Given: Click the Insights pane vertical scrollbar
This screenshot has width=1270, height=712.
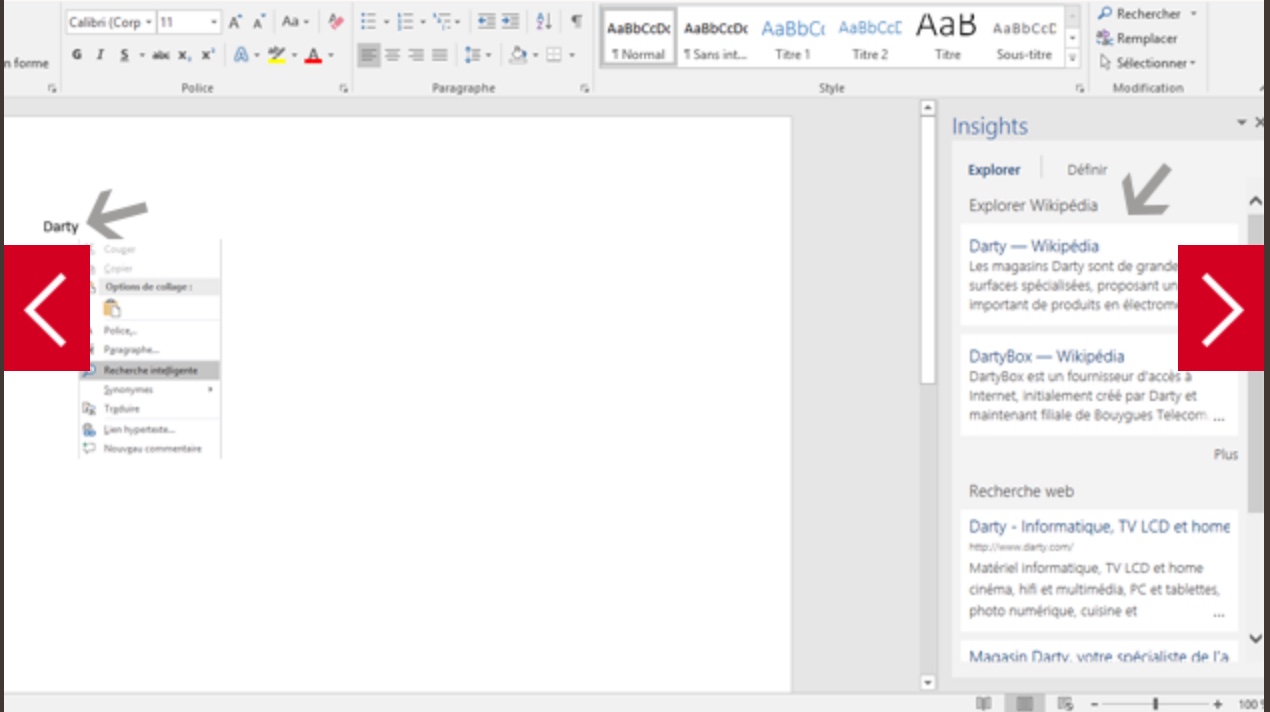Looking at the screenshot, I should (1256, 364).
